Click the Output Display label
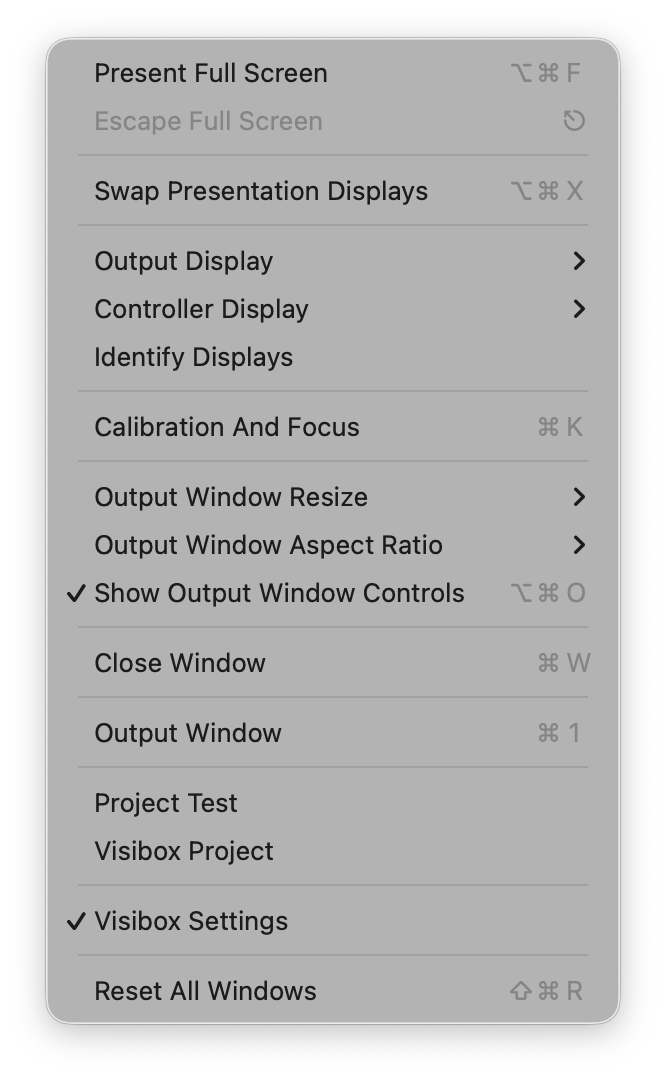666x1078 pixels. pos(184,261)
